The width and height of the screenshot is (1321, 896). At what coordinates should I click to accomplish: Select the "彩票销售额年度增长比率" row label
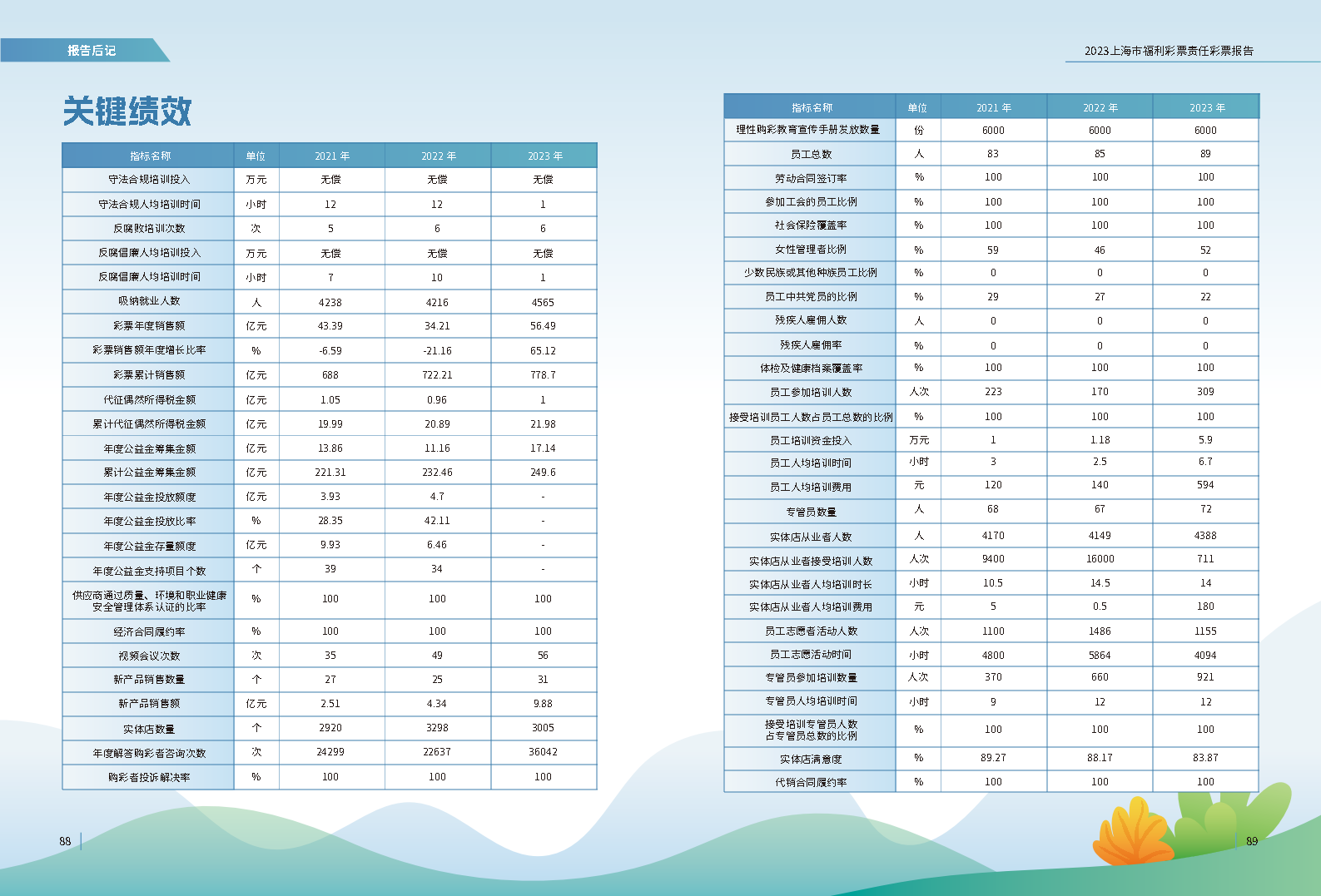(x=149, y=350)
